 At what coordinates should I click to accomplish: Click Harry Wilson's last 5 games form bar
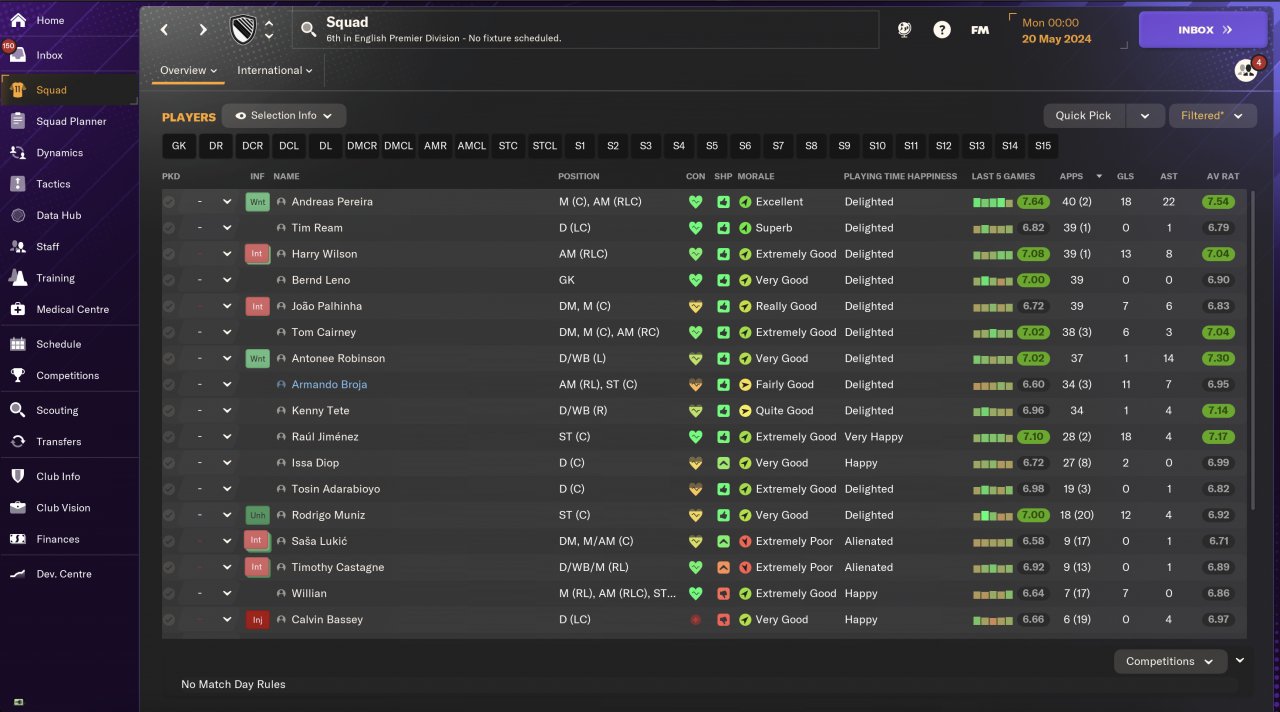pyautogui.click(x=993, y=254)
